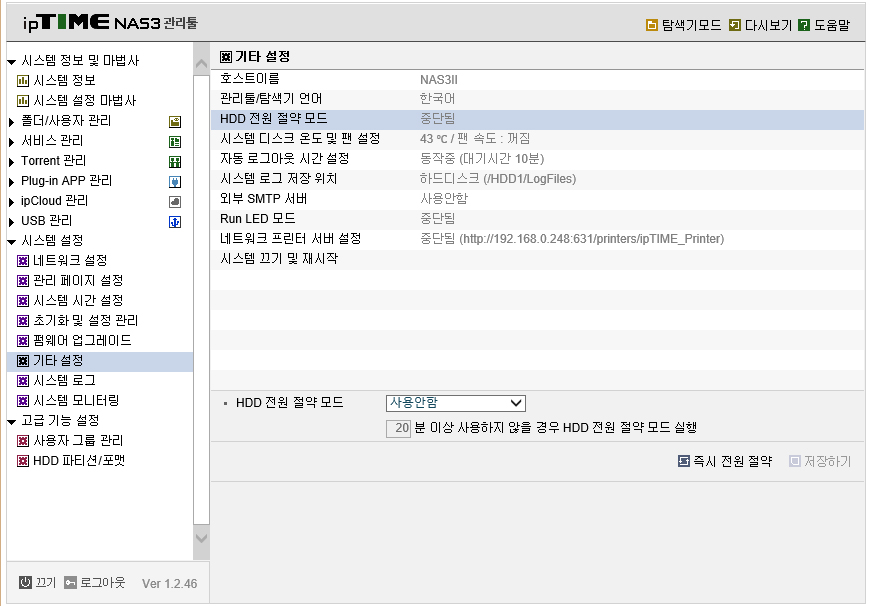Click icon beside 시스템 정보
870x606 pixels.
[x=23, y=81]
